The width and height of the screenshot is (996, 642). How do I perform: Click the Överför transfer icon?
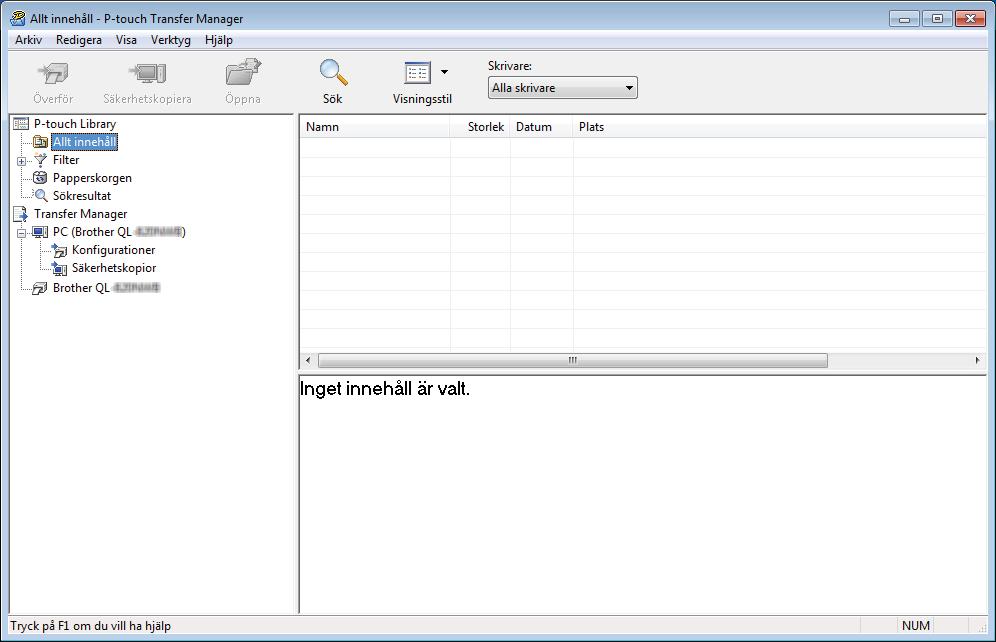pyautogui.click(x=53, y=73)
